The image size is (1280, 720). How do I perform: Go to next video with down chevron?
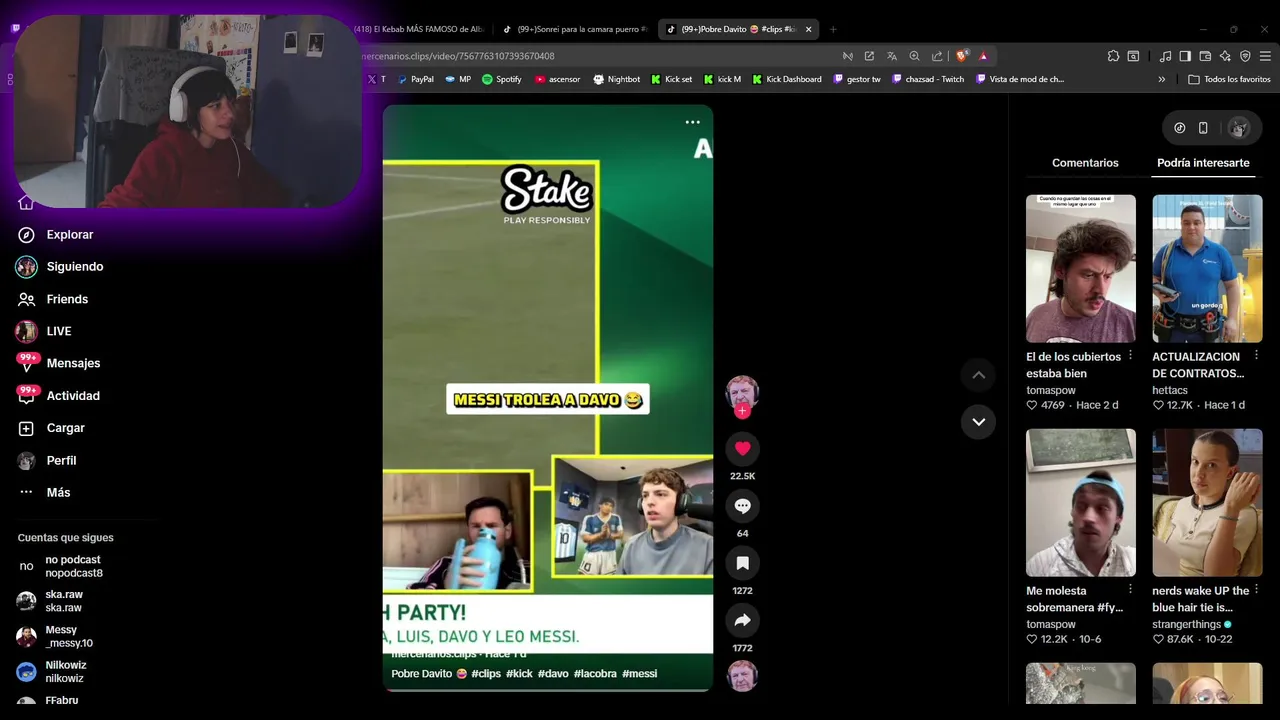coord(979,422)
